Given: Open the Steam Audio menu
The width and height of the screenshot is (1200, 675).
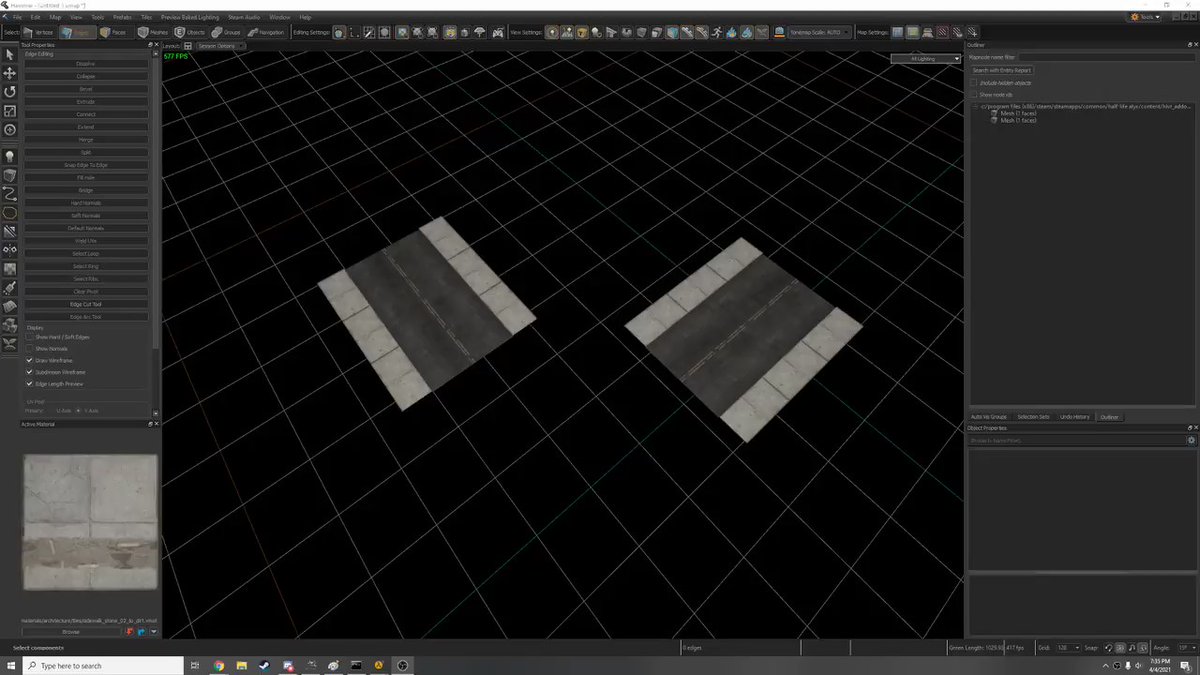Looking at the screenshot, I should pos(245,17).
